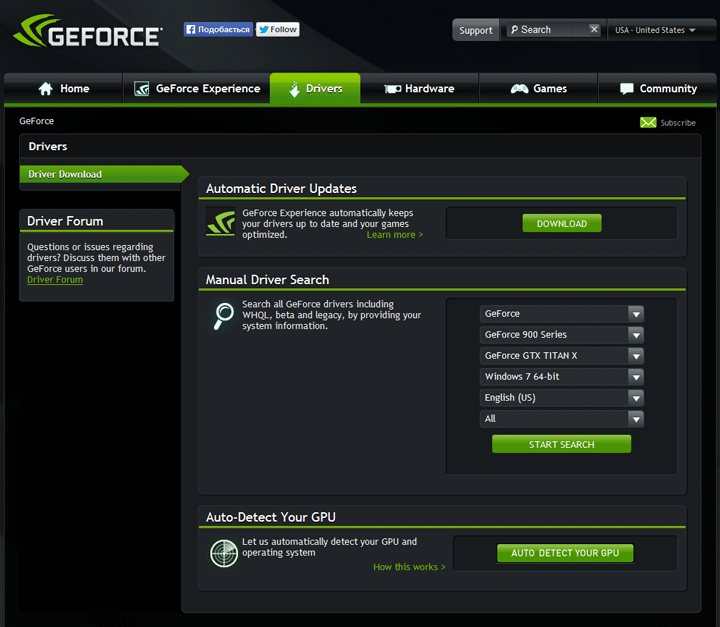Click the GeForce logo in header
720x627 pixels.
coord(88,31)
